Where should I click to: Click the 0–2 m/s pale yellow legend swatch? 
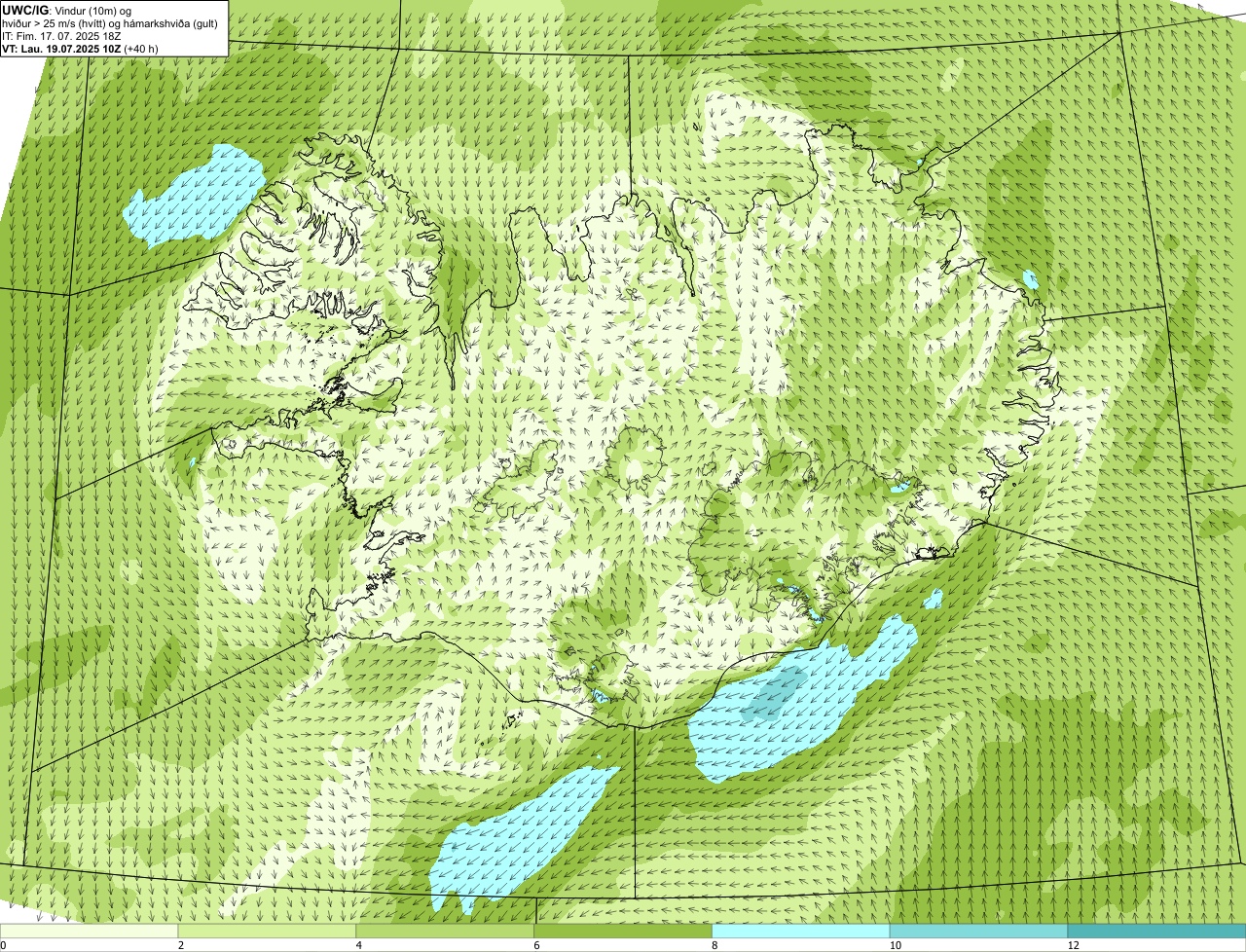[90, 931]
